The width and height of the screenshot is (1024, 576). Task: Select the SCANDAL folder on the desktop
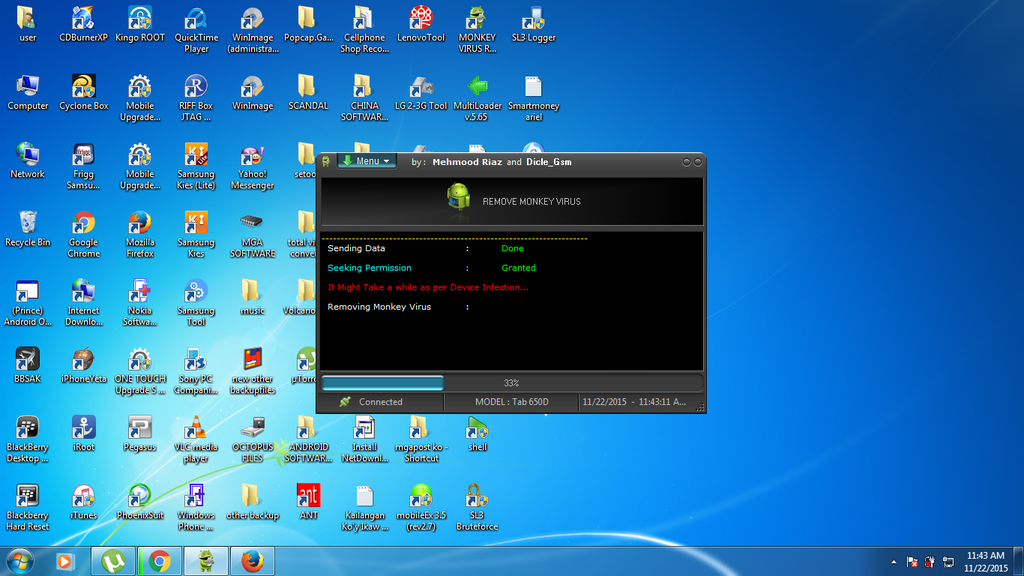coord(308,93)
